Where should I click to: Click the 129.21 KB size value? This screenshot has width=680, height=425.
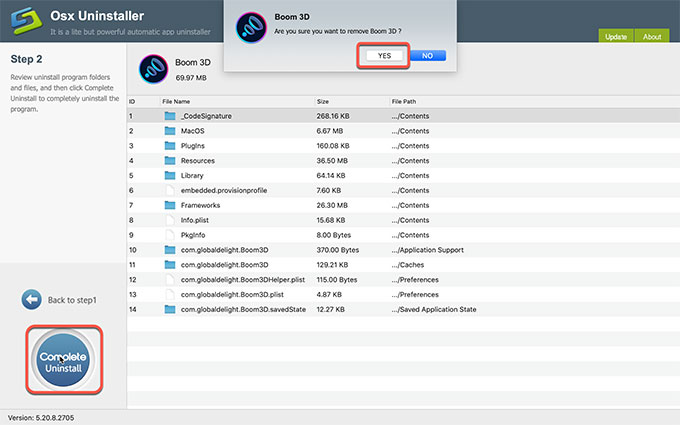coord(332,265)
